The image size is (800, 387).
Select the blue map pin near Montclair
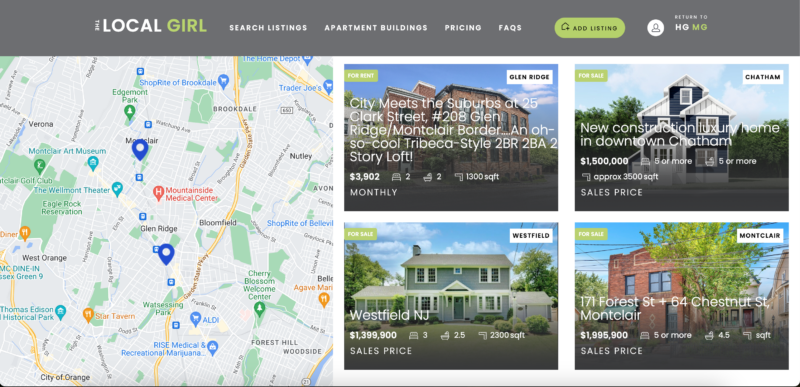(x=140, y=149)
